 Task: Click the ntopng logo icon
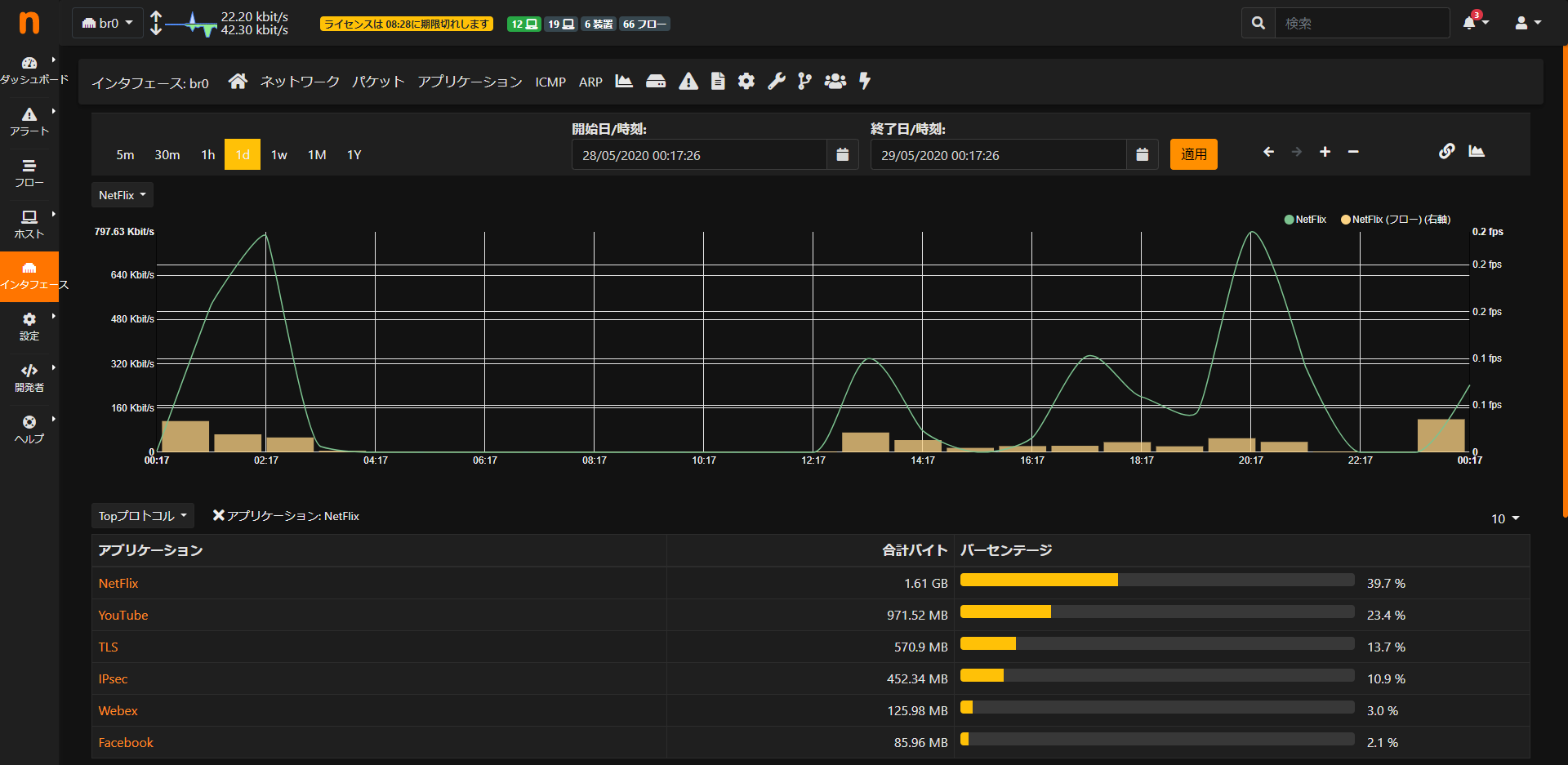pos(29,23)
